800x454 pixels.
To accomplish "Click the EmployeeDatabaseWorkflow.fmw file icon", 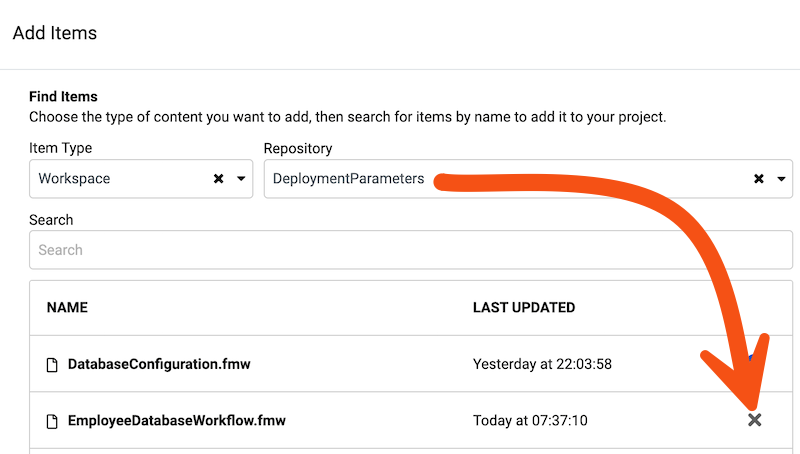I will point(52,421).
